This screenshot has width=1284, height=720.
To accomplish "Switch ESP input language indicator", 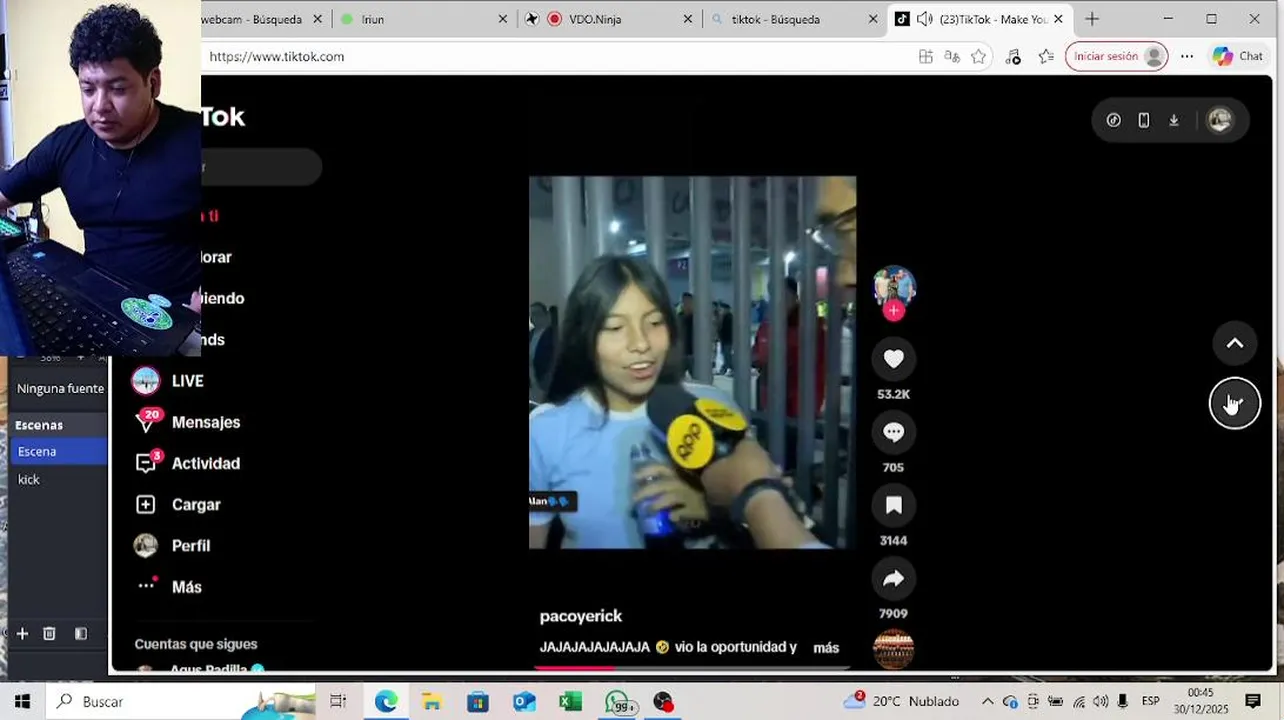I will (x=1151, y=702).
